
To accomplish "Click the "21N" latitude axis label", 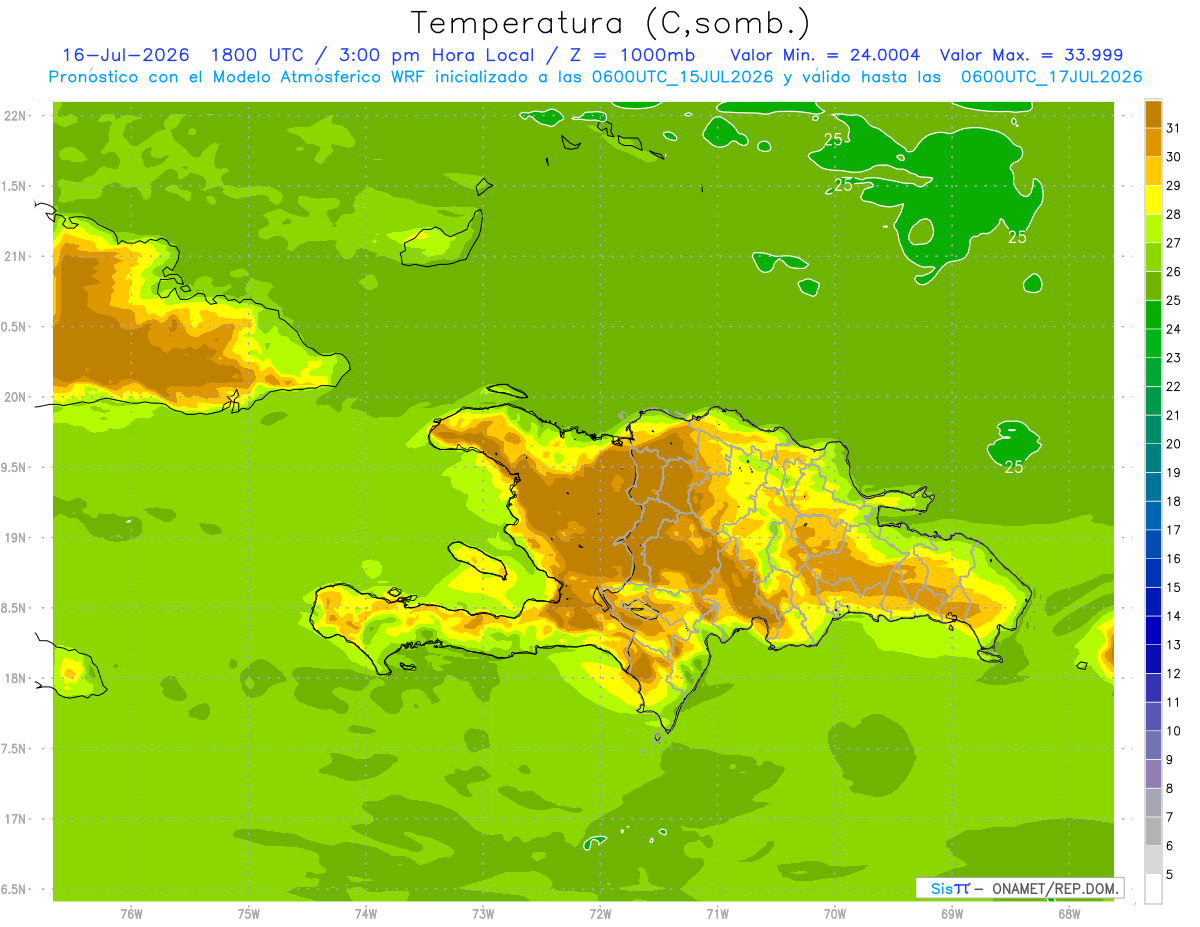I will click(x=15, y=256).
